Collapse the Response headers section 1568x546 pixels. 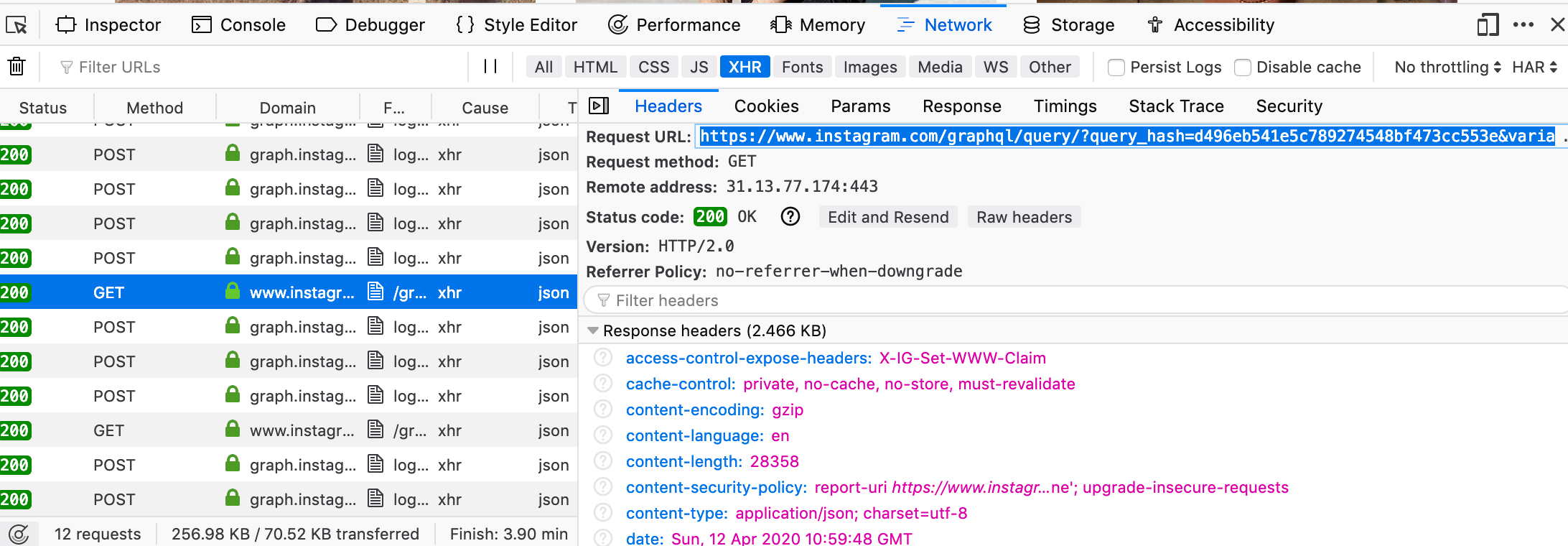point(593,330)
